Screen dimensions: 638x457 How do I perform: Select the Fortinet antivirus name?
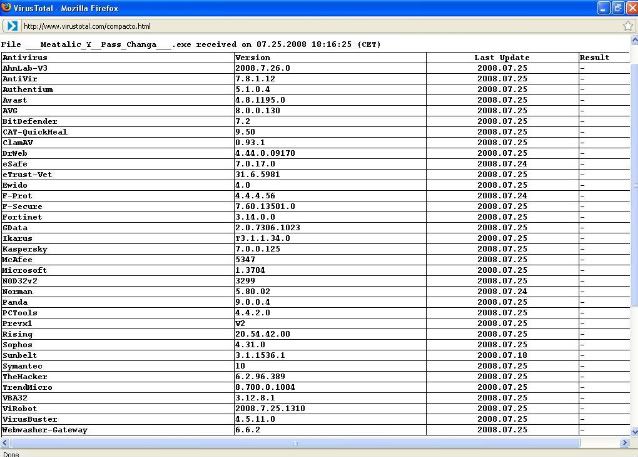click(x=22, y=217)
